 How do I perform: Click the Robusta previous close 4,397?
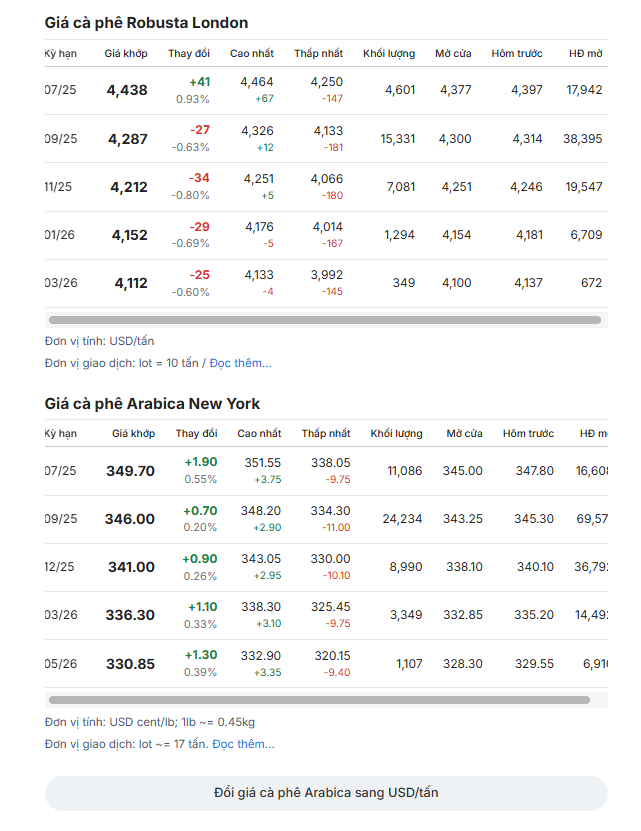click(x=527, y=90)
